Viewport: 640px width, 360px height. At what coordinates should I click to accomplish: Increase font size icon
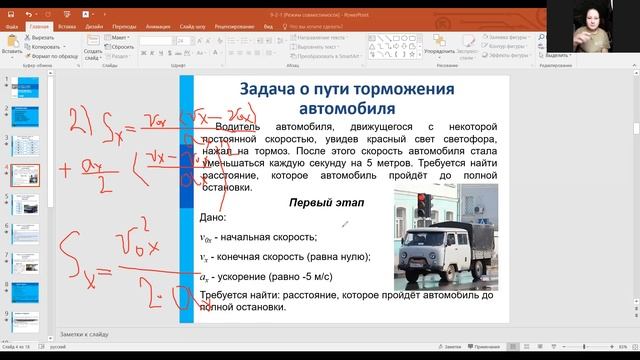pos(200,41)
